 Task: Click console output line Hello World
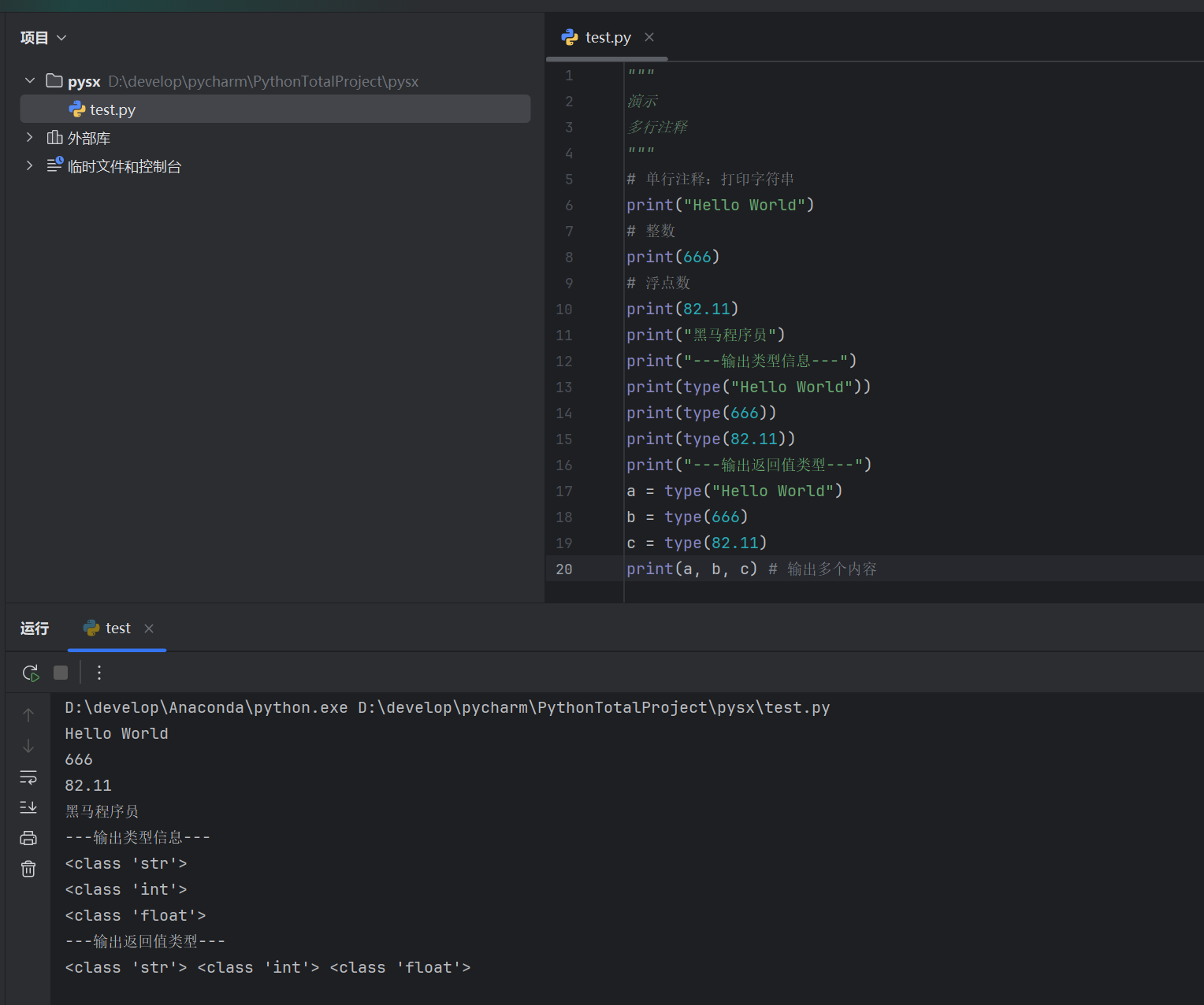[x=117, y=733]
